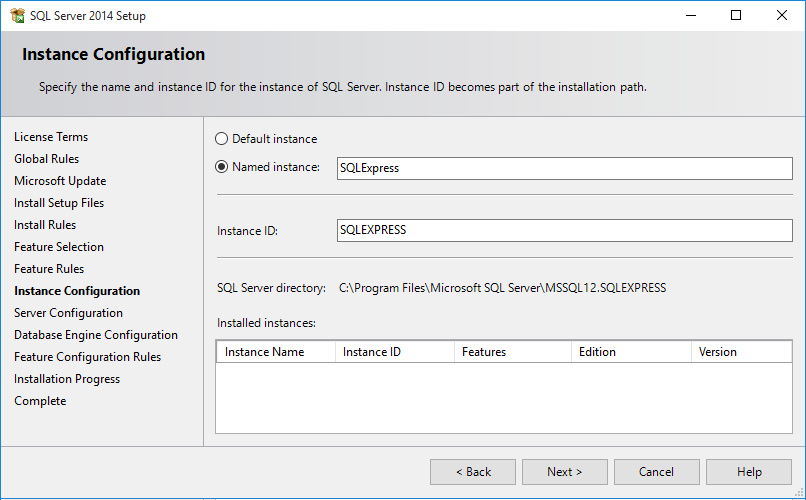The width and height of the screenshot is (806, 500).
Task: Select the Default instance radio button
Action: point(221,139)
